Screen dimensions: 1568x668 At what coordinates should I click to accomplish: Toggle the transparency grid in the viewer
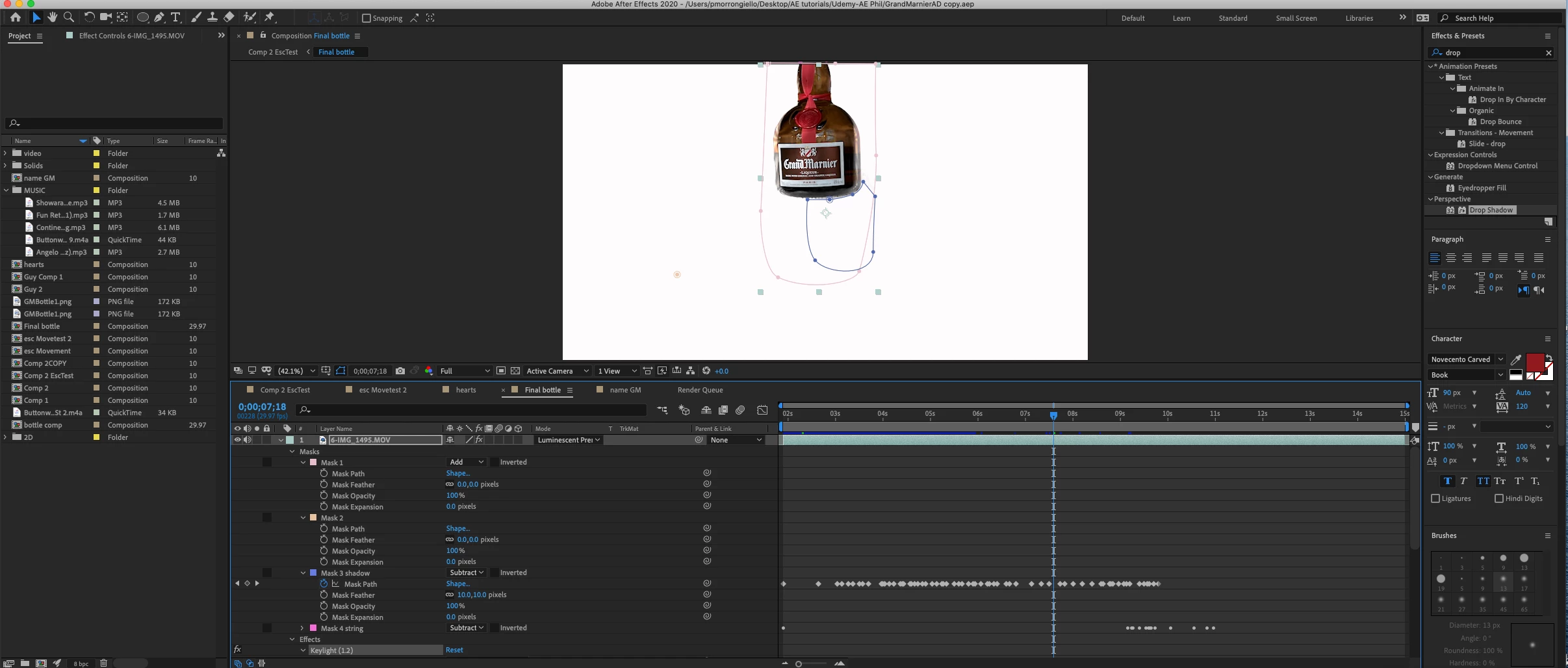(515, 371)
